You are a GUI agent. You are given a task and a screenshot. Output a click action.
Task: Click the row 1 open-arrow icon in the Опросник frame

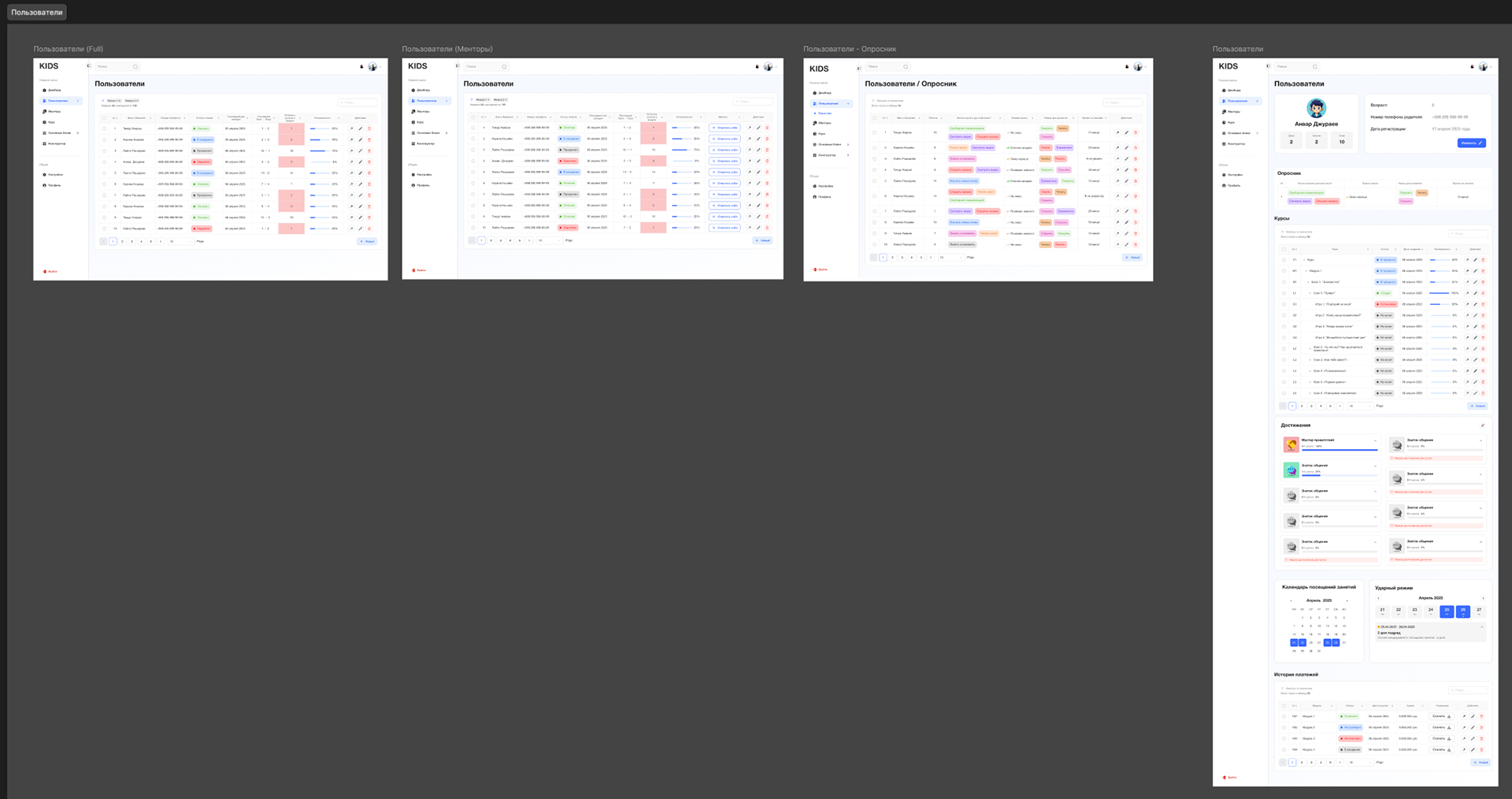pyautogui.click(x=1117, y=132)
